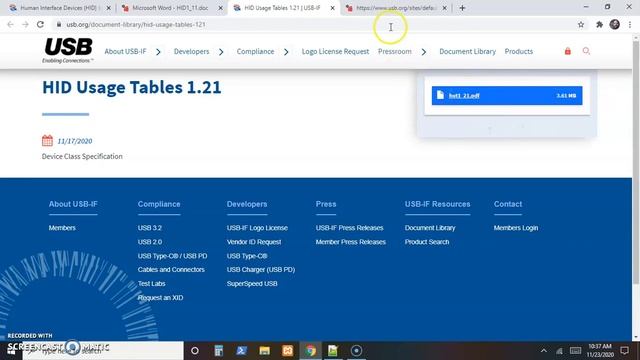Viewport: 640px width, 360px height.
Task: Open USB-IF Logo License footer link
Action: click(x=257, y=228)
